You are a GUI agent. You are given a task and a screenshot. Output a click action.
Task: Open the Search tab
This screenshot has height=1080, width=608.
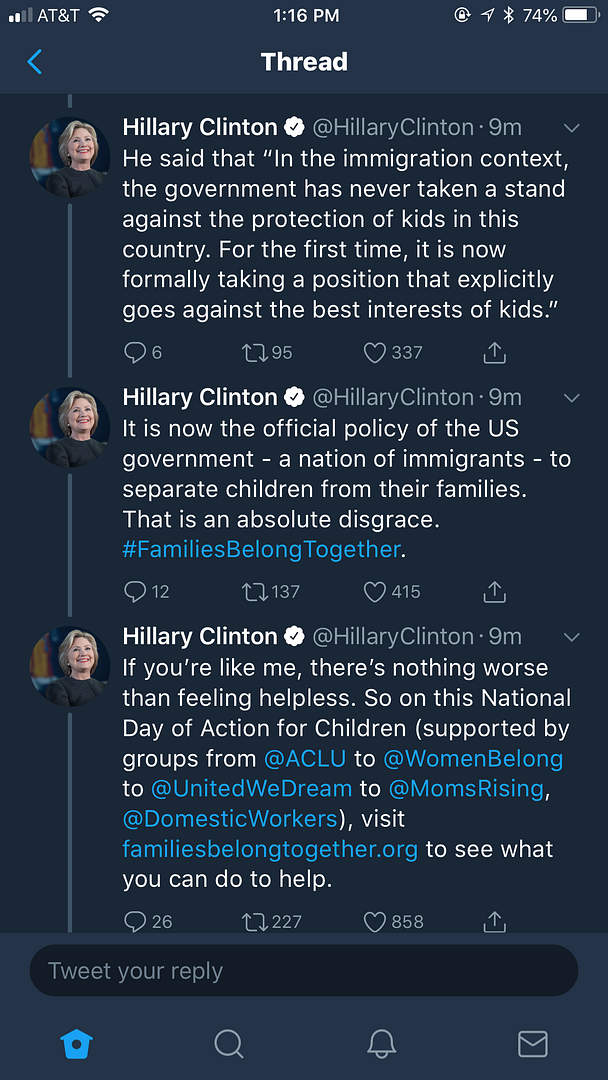pyautogui.click(x=229, y=1044)
